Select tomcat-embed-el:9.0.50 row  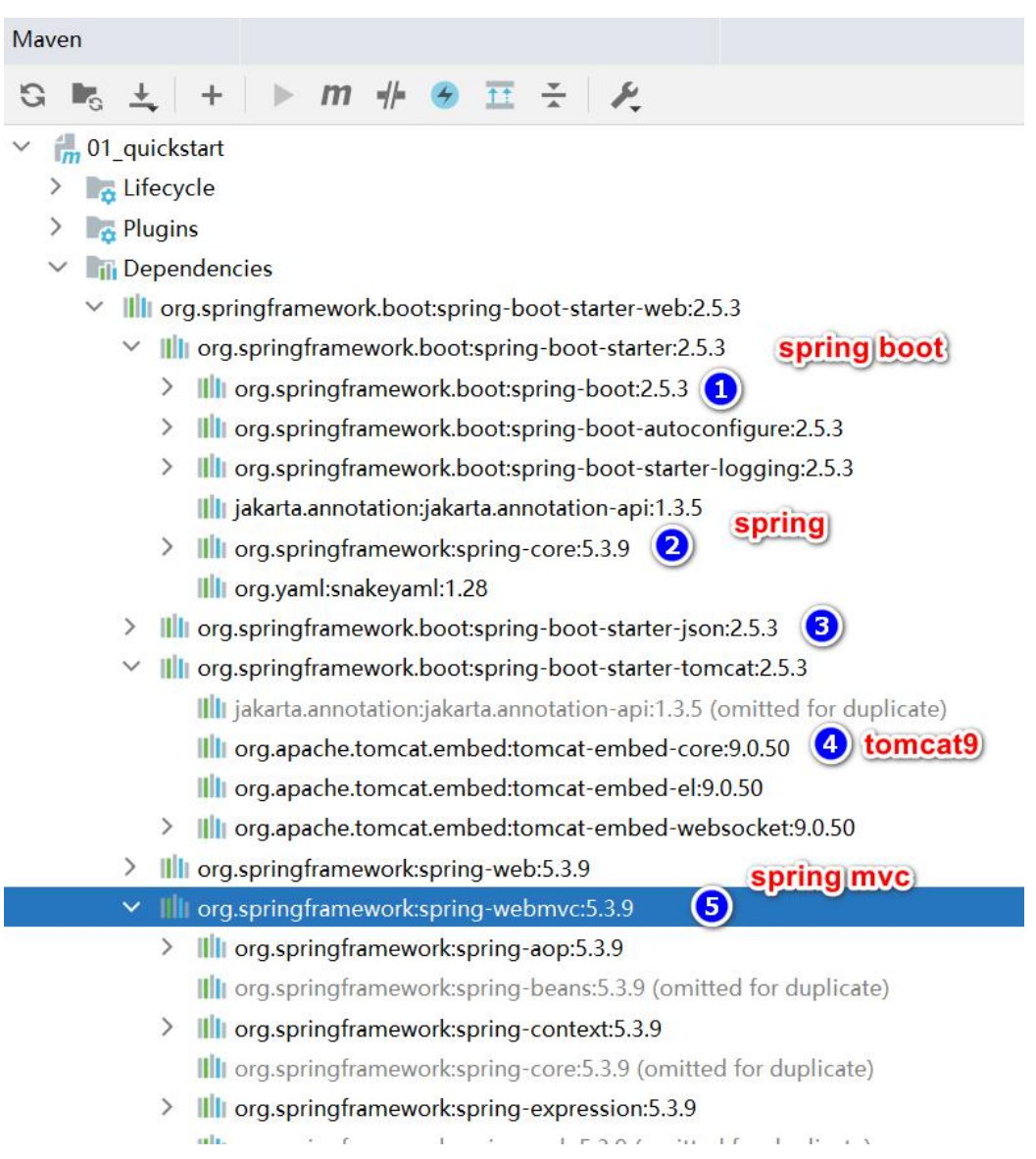click(x=498, y=788)
